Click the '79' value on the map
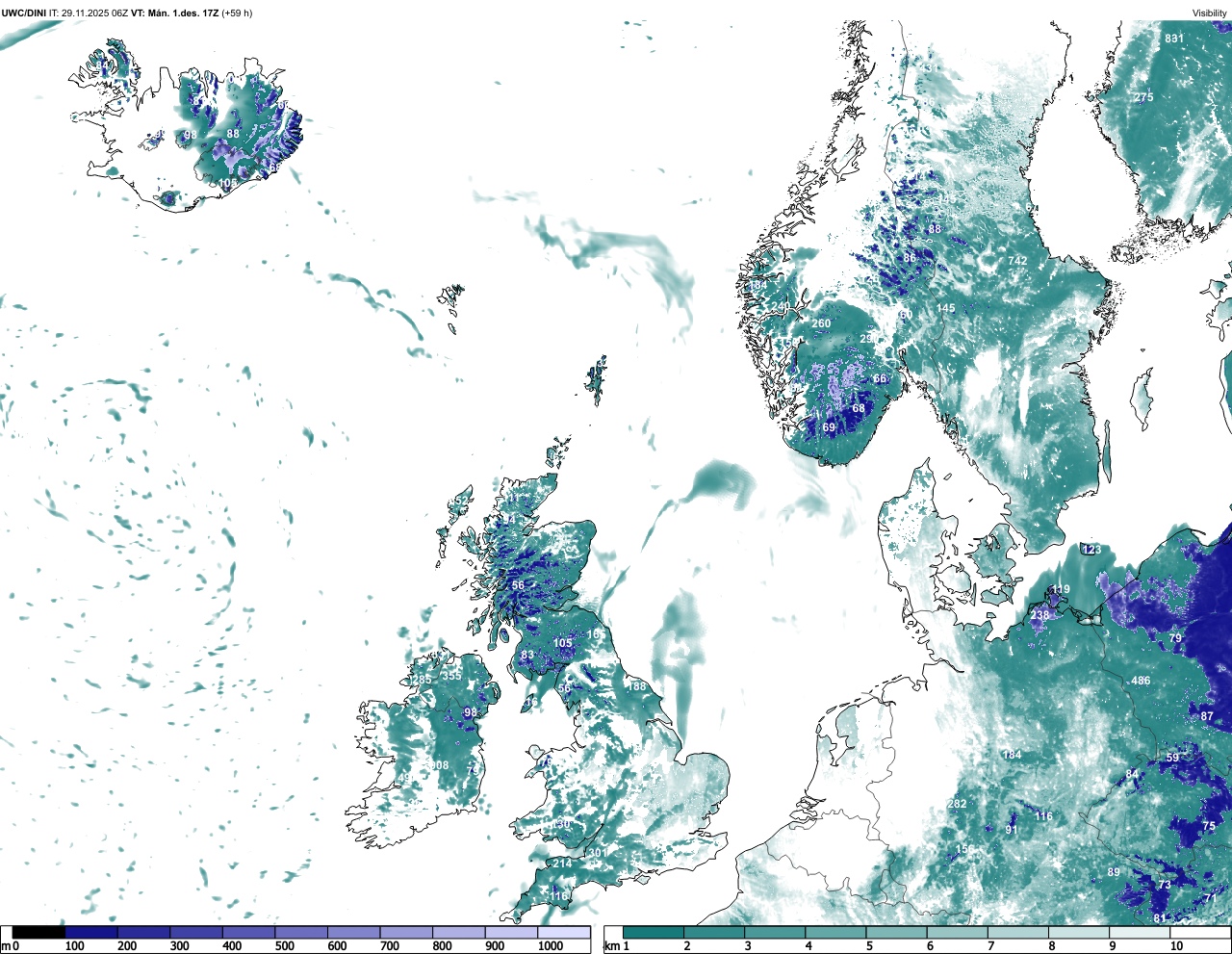Screen dimensions: 1232x954 pos(1175,638)
